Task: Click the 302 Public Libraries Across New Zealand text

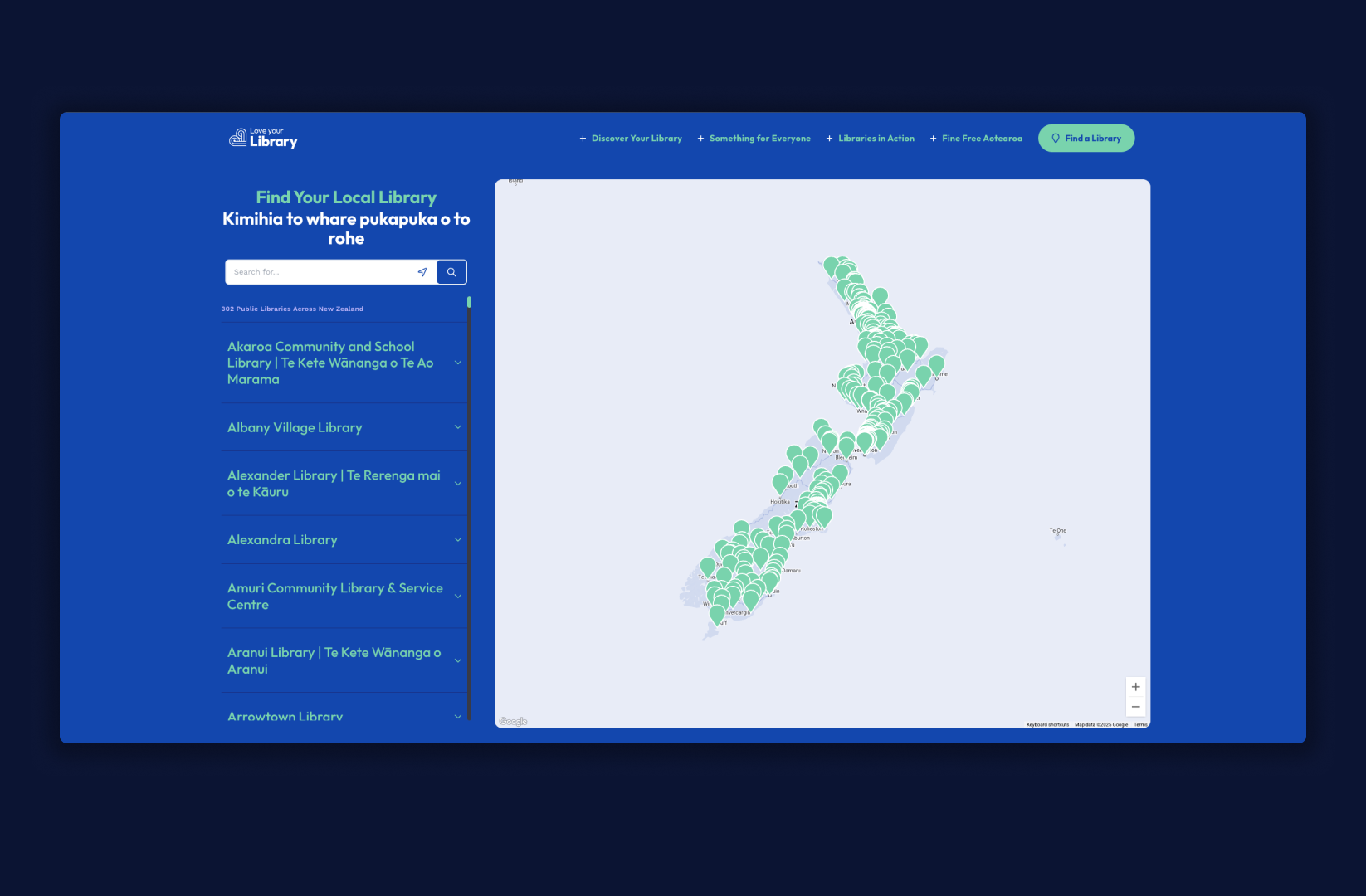Action: coord(292,309)
